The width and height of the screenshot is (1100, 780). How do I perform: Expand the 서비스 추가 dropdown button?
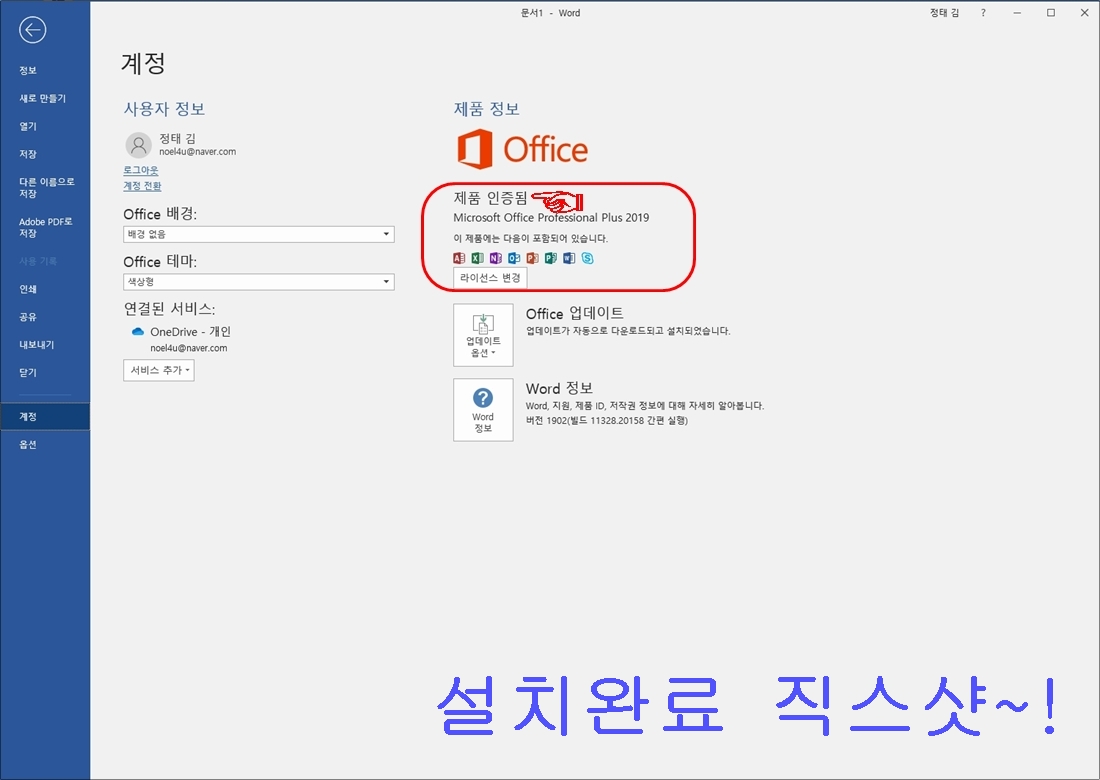pyautogui.click(x=158, y=370)
